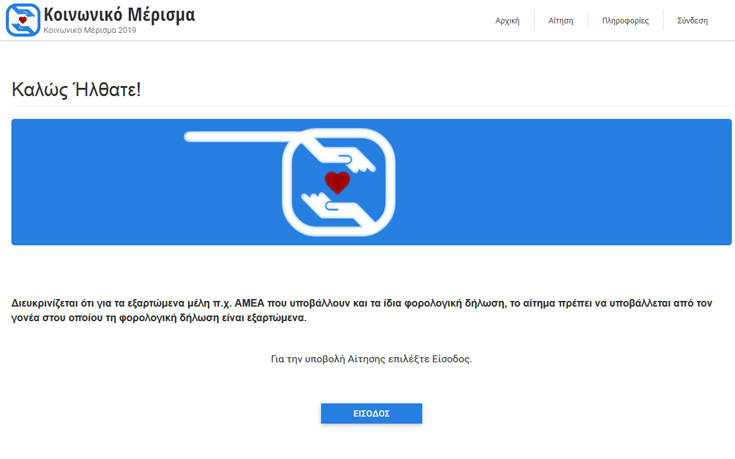Screen dimensions: 735x459
Task: Click the red heart in the banner
Action: 339,182
